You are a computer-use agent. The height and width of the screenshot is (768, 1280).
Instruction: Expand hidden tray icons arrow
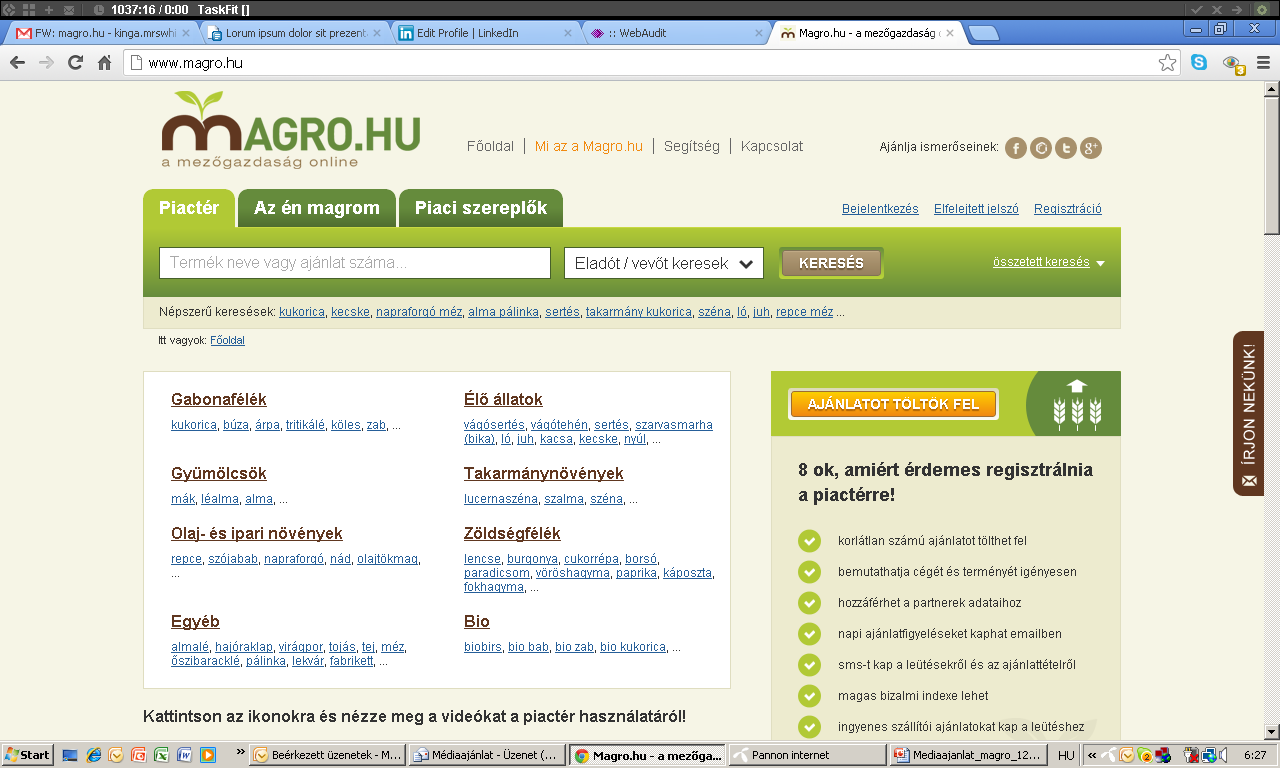pyautogui.click(x=1092, y=755)
